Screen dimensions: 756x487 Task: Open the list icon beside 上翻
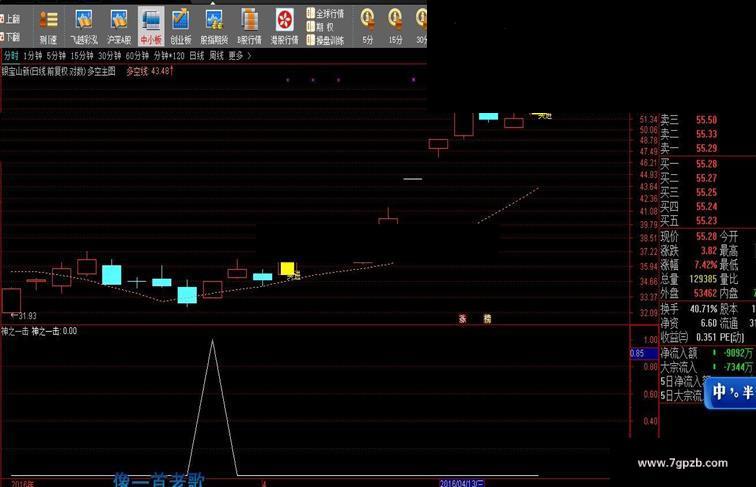coord(48,26)
